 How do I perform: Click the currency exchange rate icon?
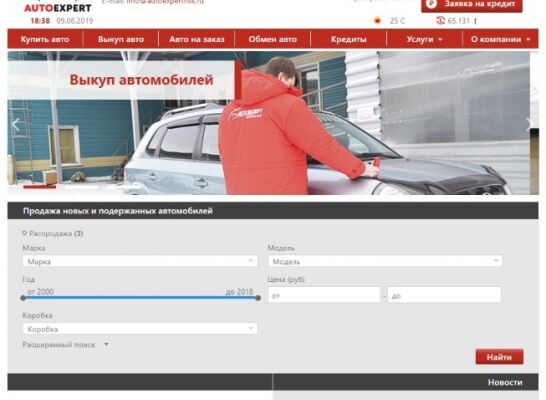[440, 21]
